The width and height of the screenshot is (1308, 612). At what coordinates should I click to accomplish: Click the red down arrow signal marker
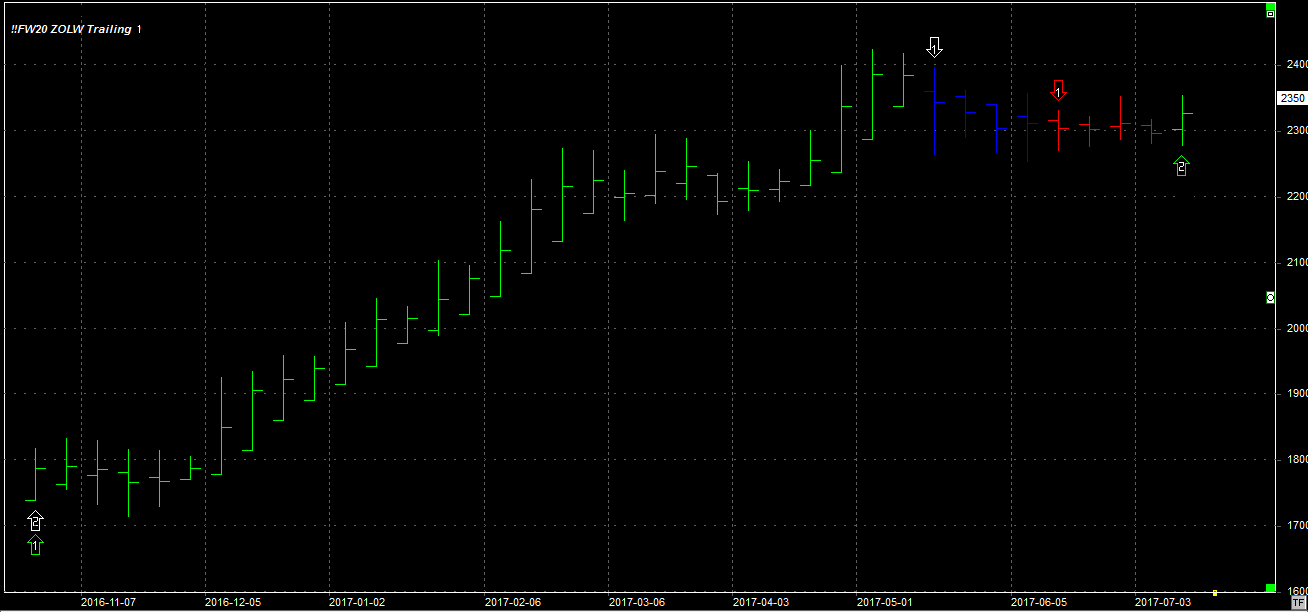coord(1058,90)
